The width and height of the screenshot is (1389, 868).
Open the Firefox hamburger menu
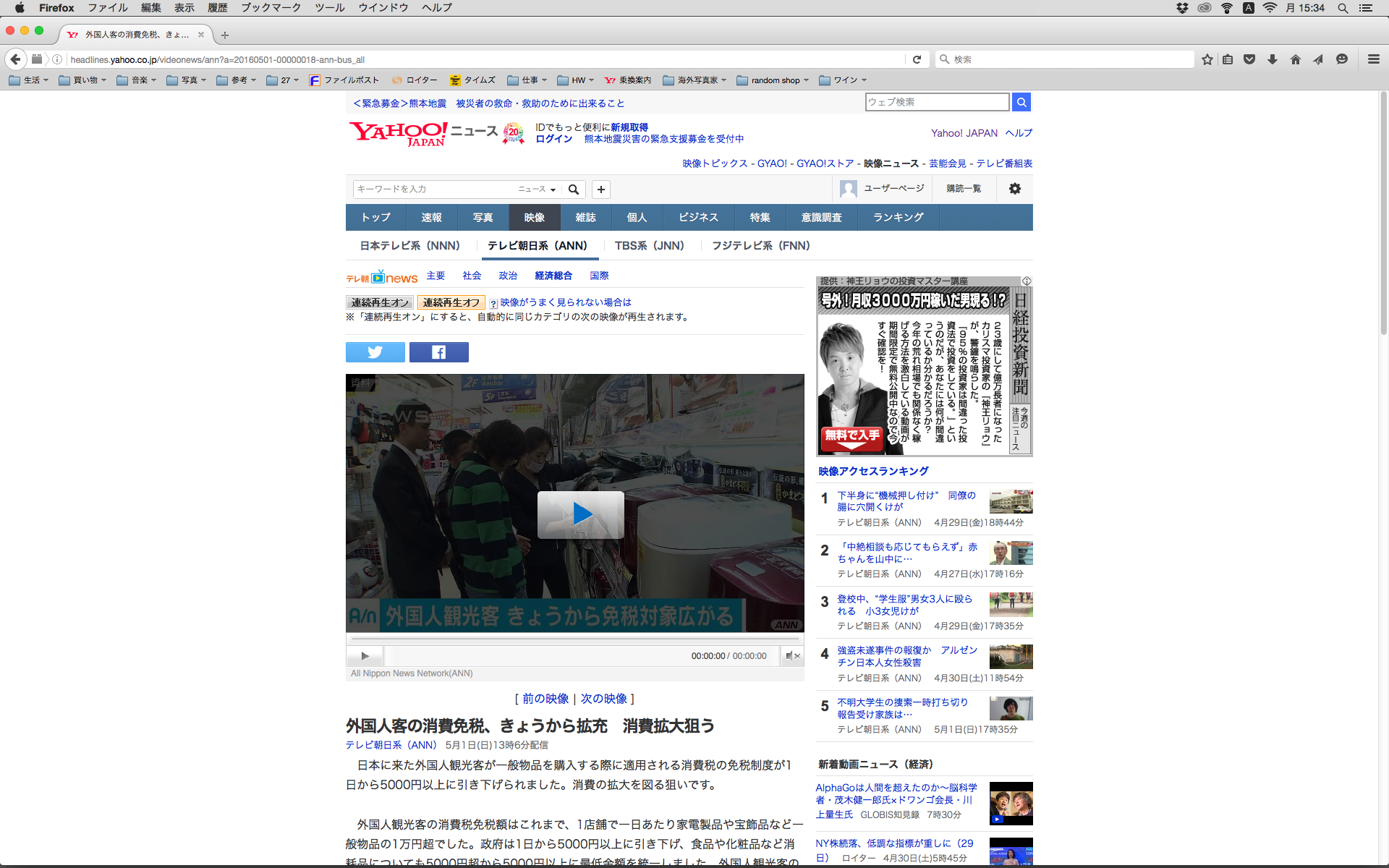[x=1373, y=59]
